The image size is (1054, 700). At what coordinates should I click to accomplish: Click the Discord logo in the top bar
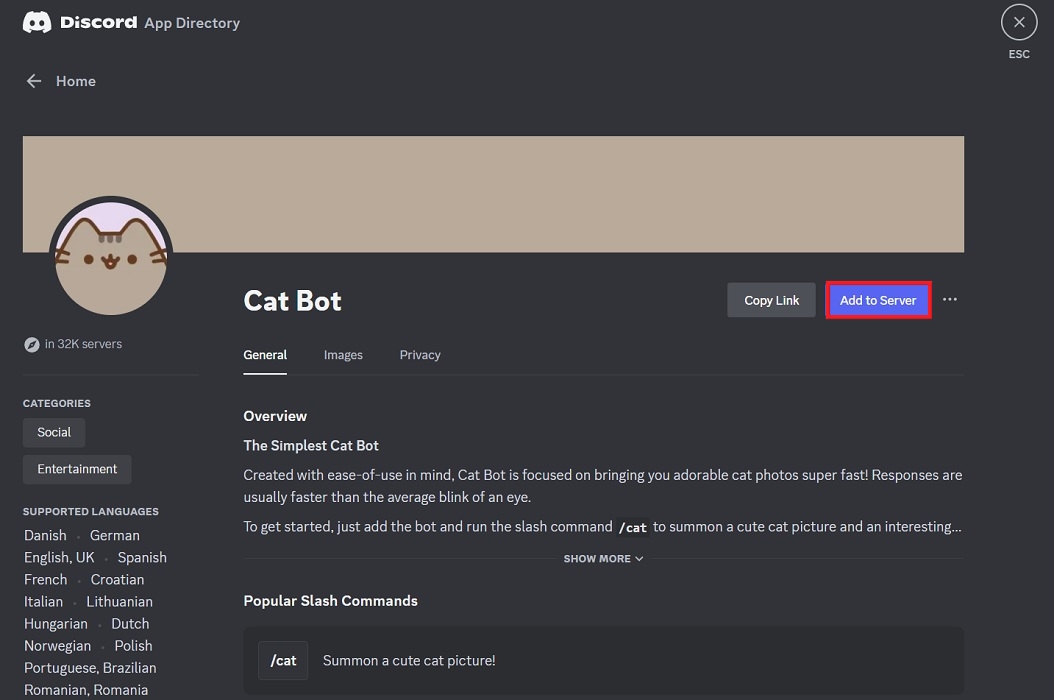[37, 21]
